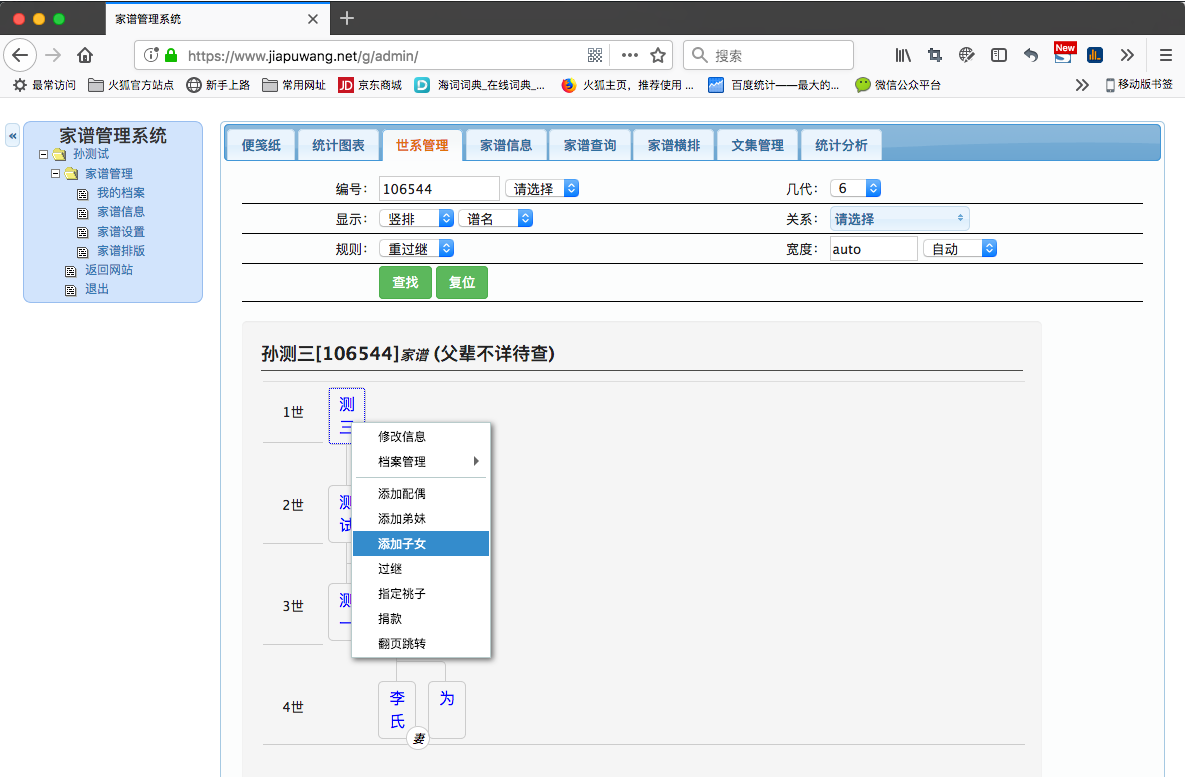This screenshot has height=777, width=1185.
Task: Switch to 家谱横排 tab
Action: coord(674,145)
